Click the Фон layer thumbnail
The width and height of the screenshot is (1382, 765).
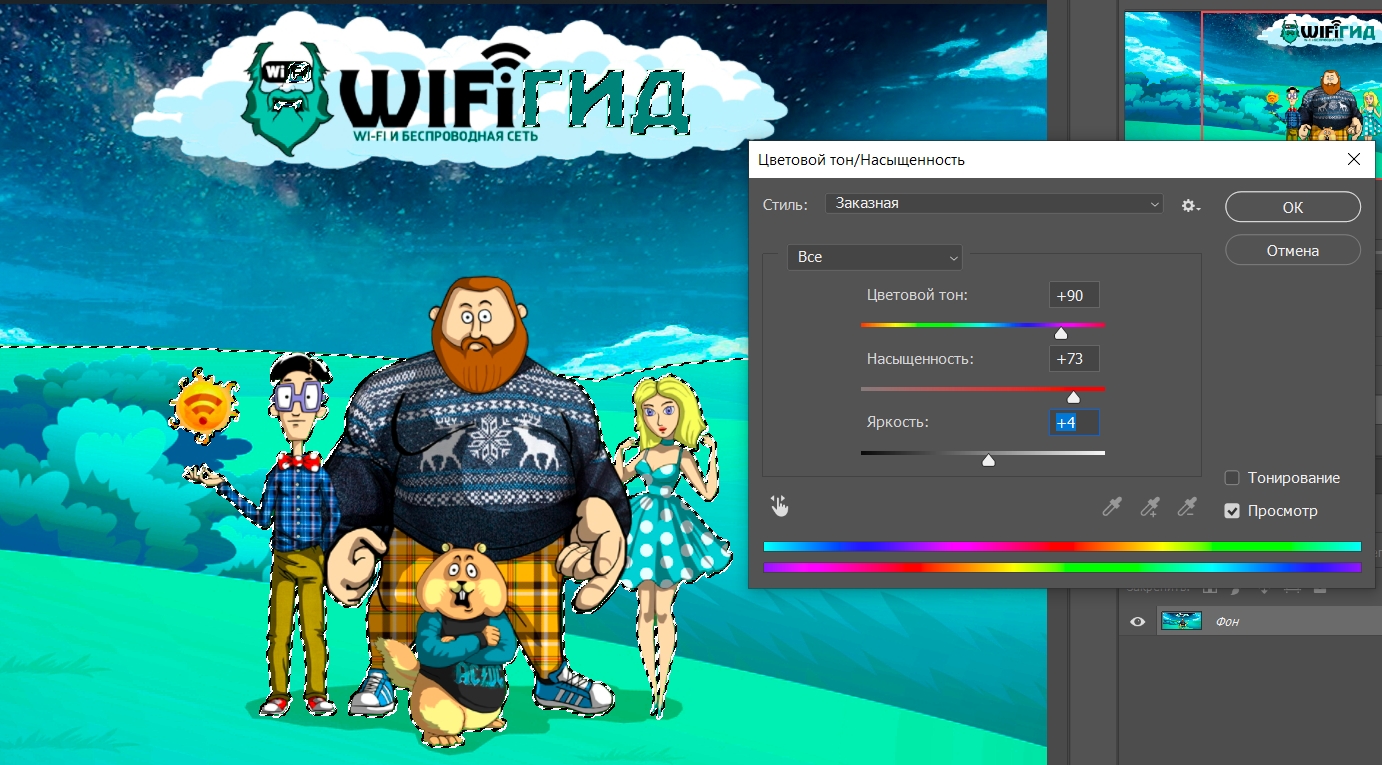pyautogui.click(x=1181, y=621)
